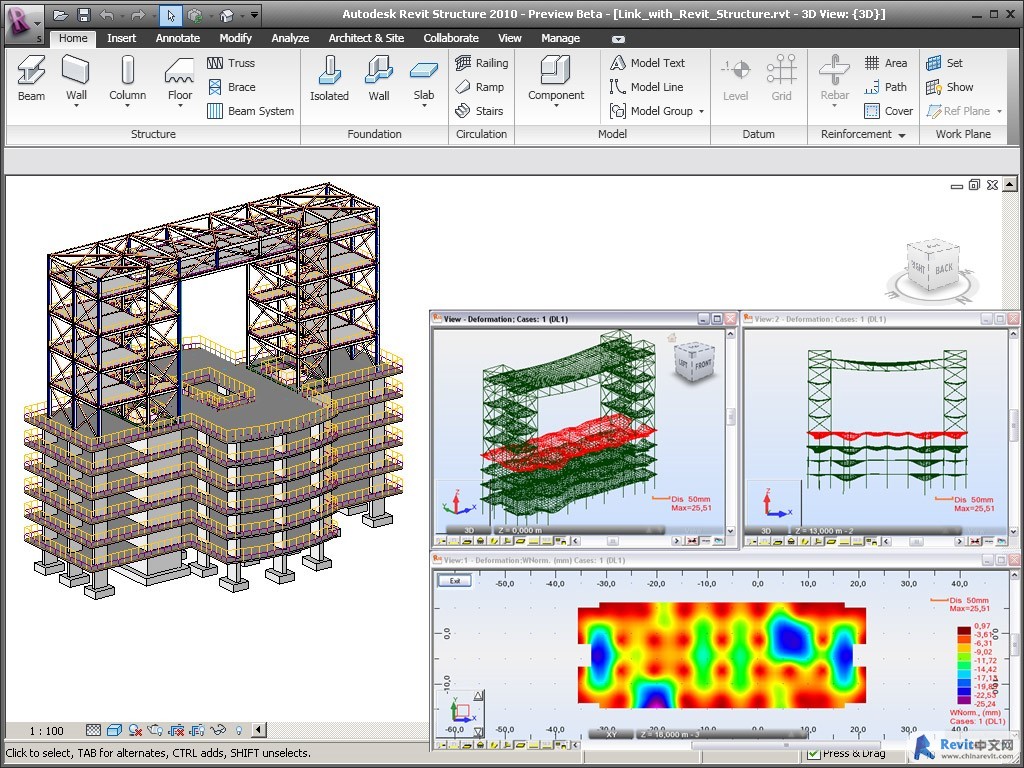This screenshot has height=768, width=1024.
Task: Click the dark red 0,97 legend swatch
Action: [x=964, y=630]
